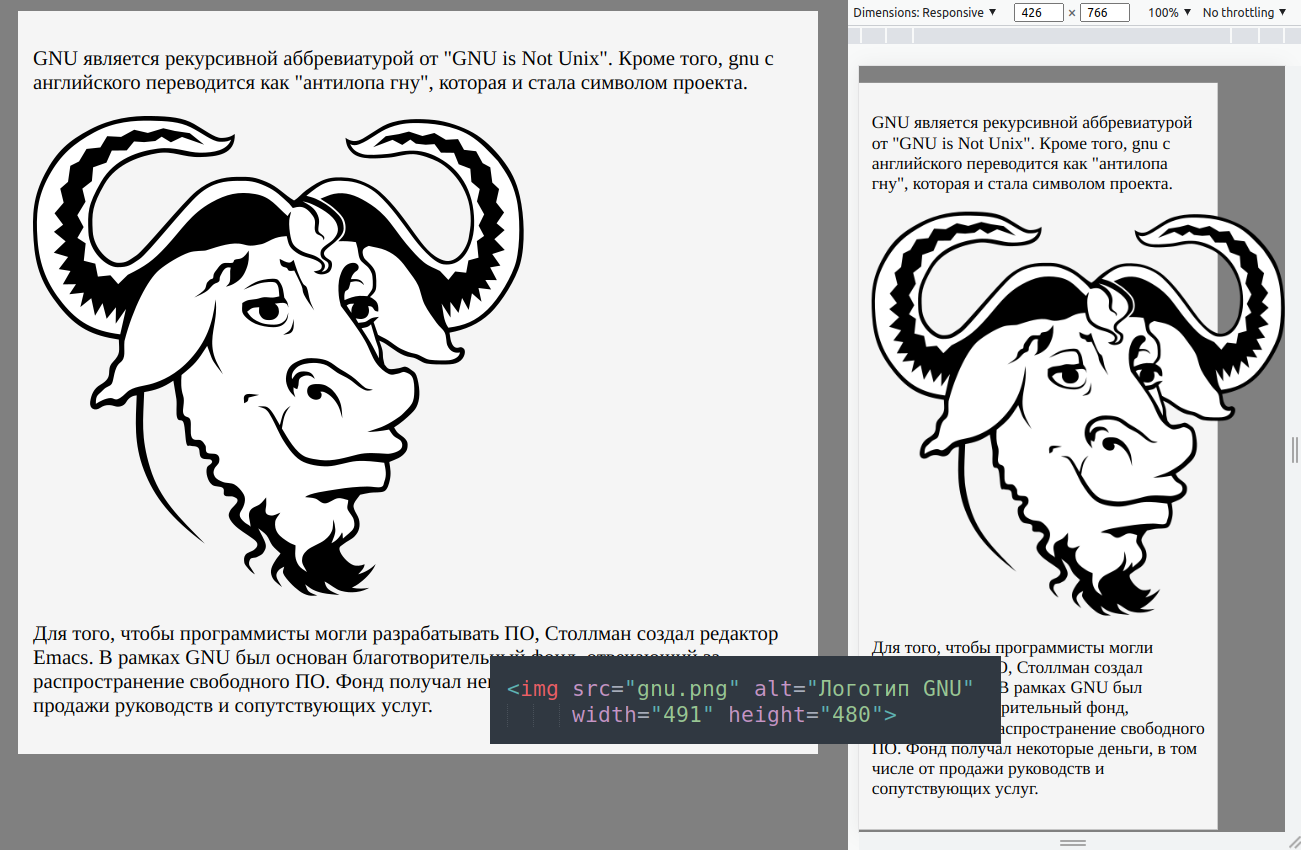Image resolution: width=1301 pixels, height=850 pixels.
Task: Click alt="Логотип GNU" in the code snippet
Action: (864, 689)
